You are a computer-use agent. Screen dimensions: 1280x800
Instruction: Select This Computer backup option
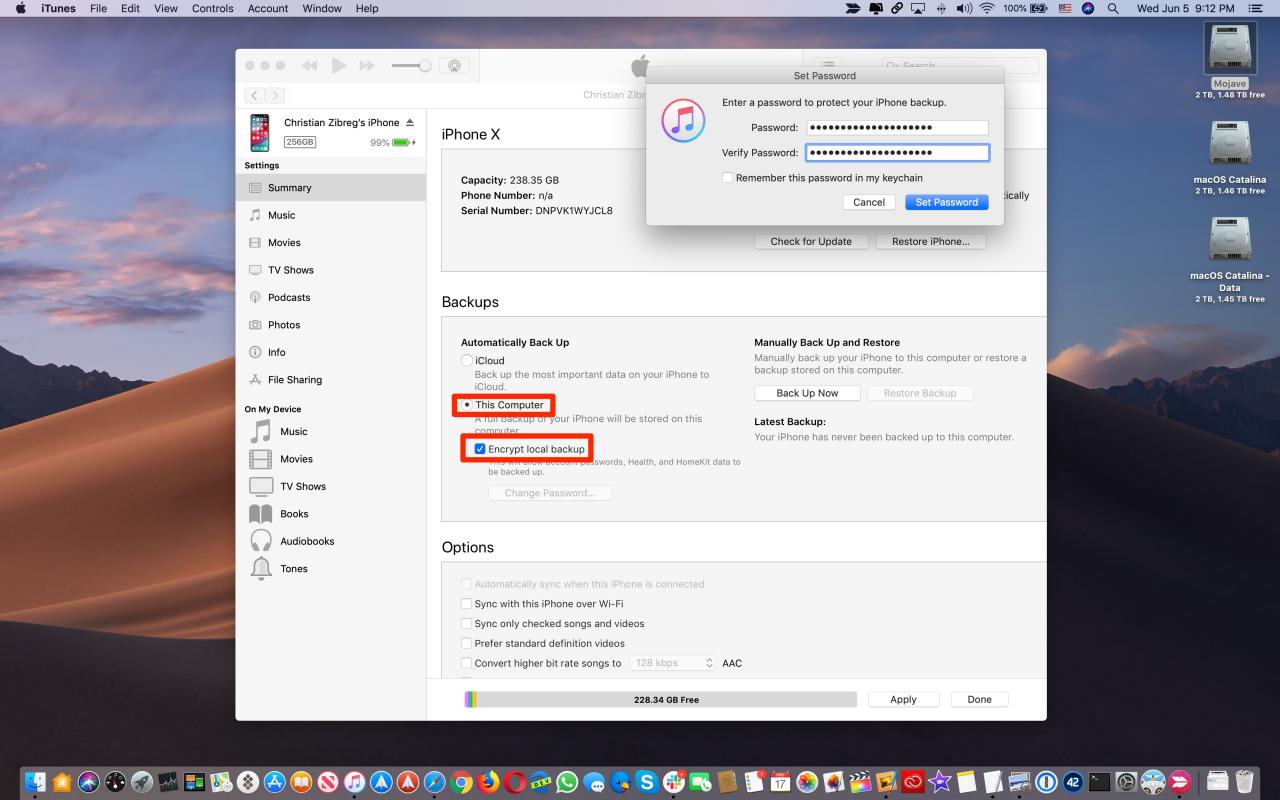(467, 405)
